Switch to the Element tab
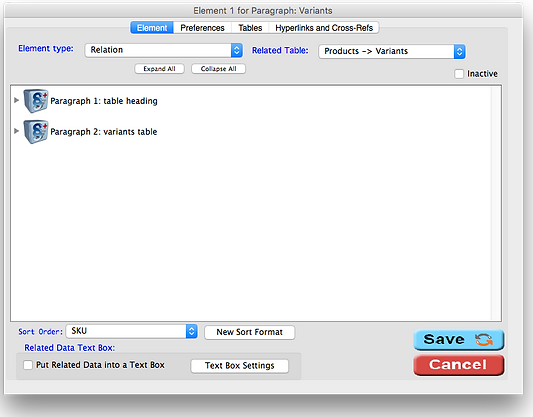Screen dimensions: 533x417 152,28
